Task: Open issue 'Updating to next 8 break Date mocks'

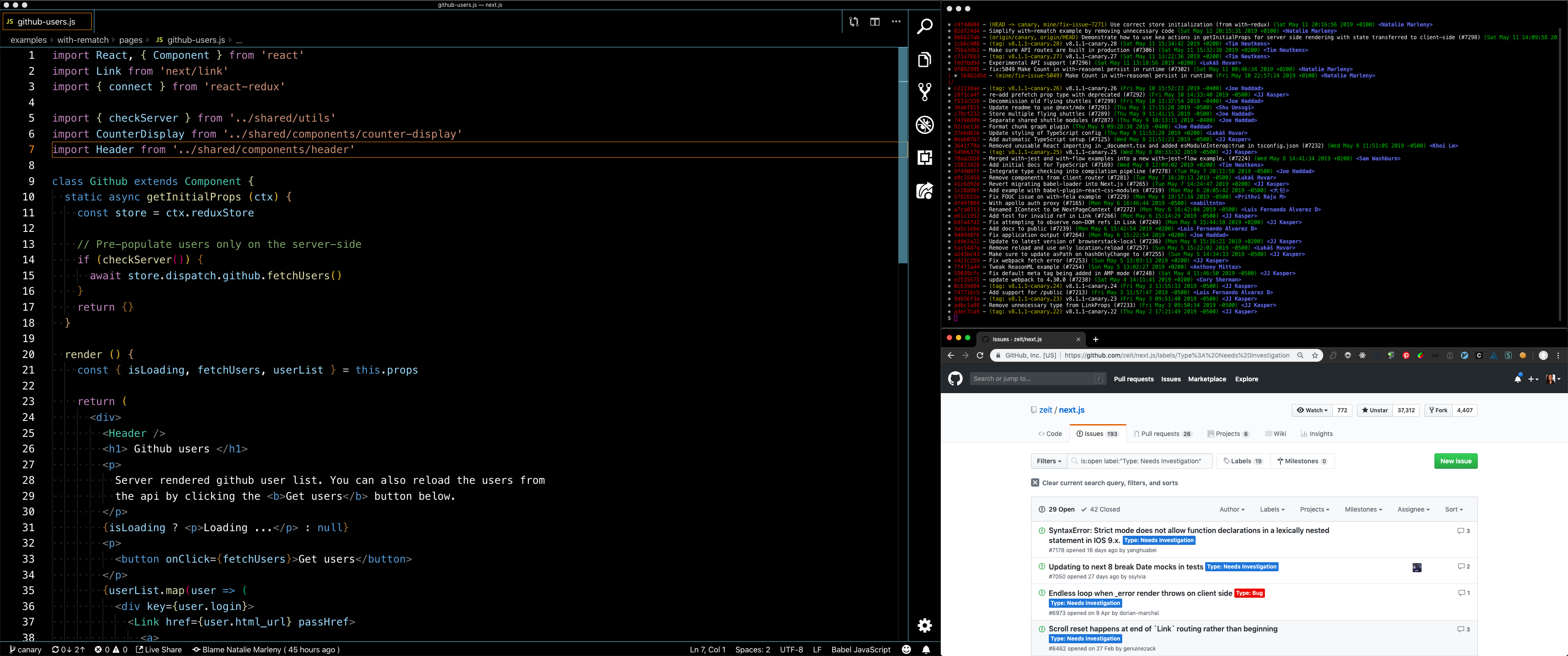Action: (x=1125, y=567)
